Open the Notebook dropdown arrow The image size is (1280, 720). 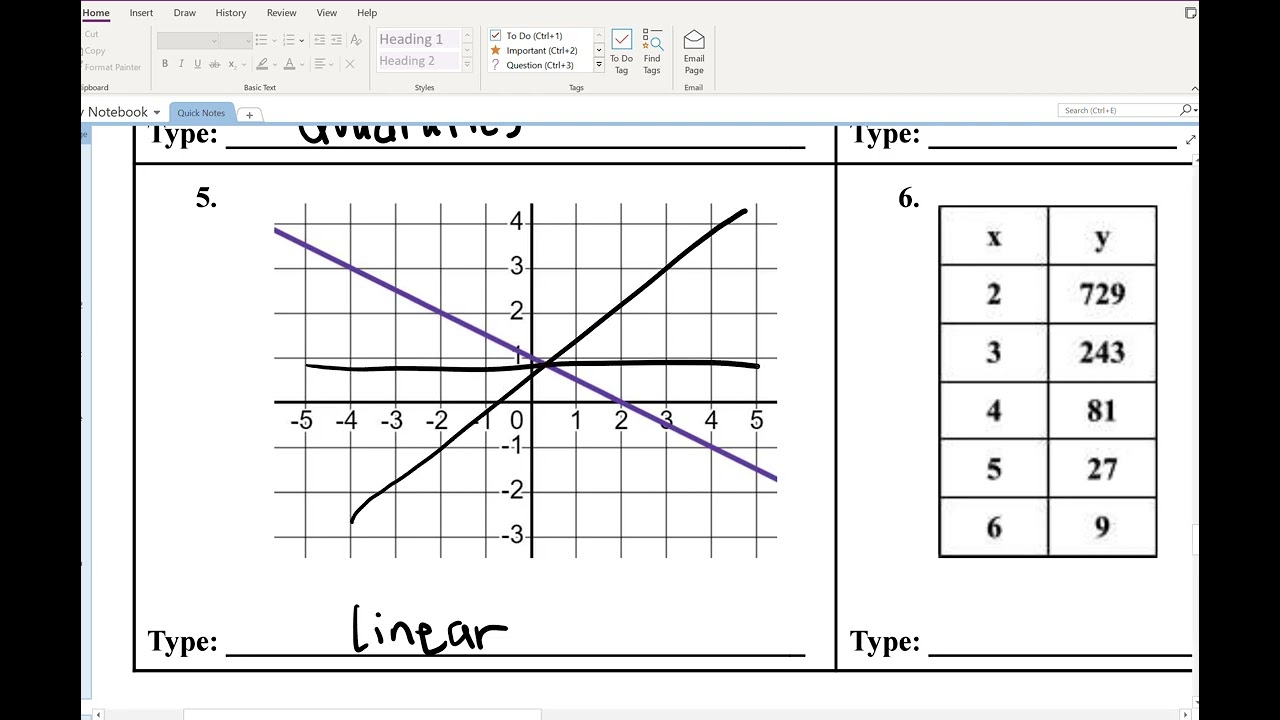(x=157, y=113)
